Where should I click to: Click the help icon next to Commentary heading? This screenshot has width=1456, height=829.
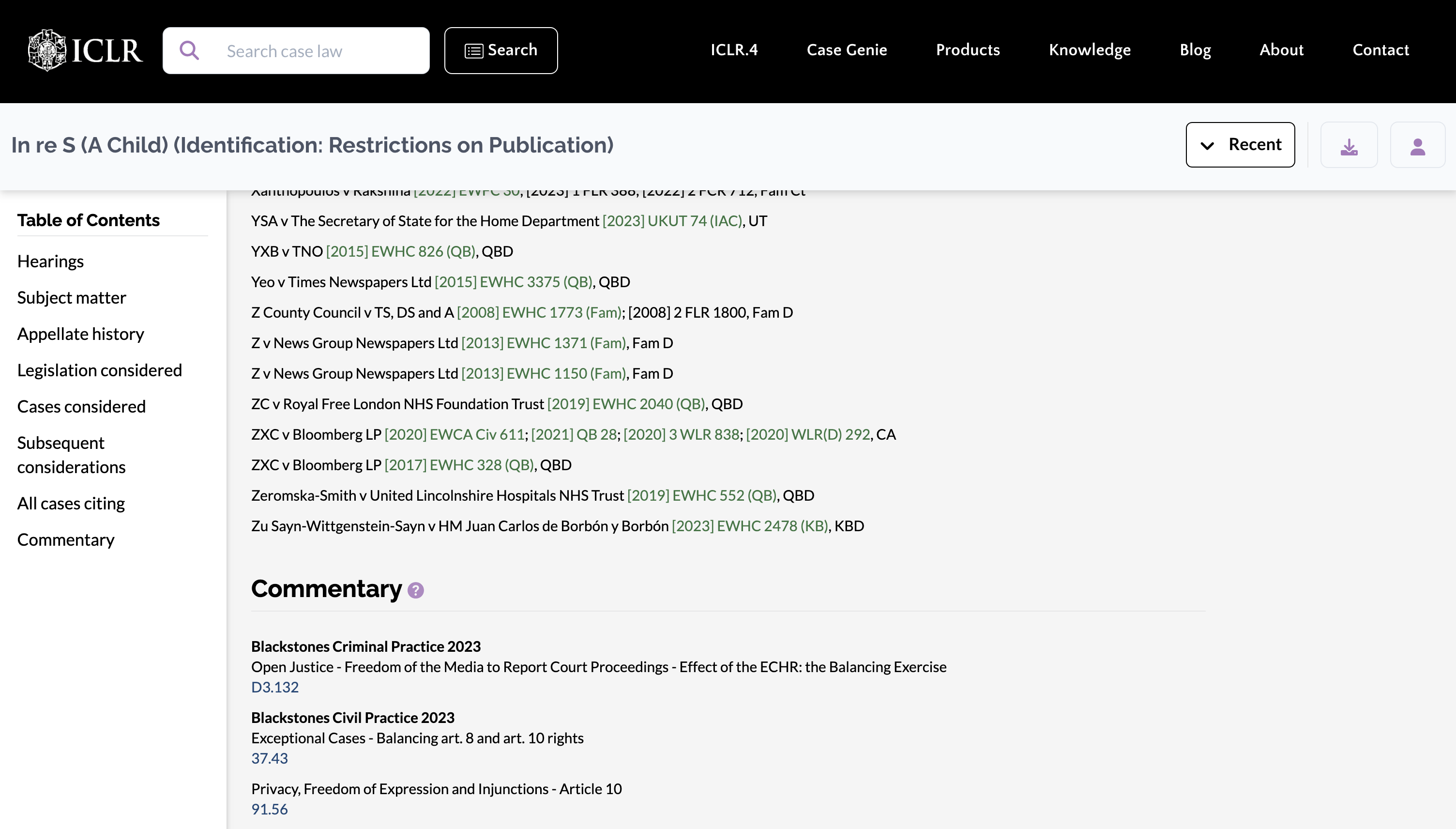pos(415,590)
